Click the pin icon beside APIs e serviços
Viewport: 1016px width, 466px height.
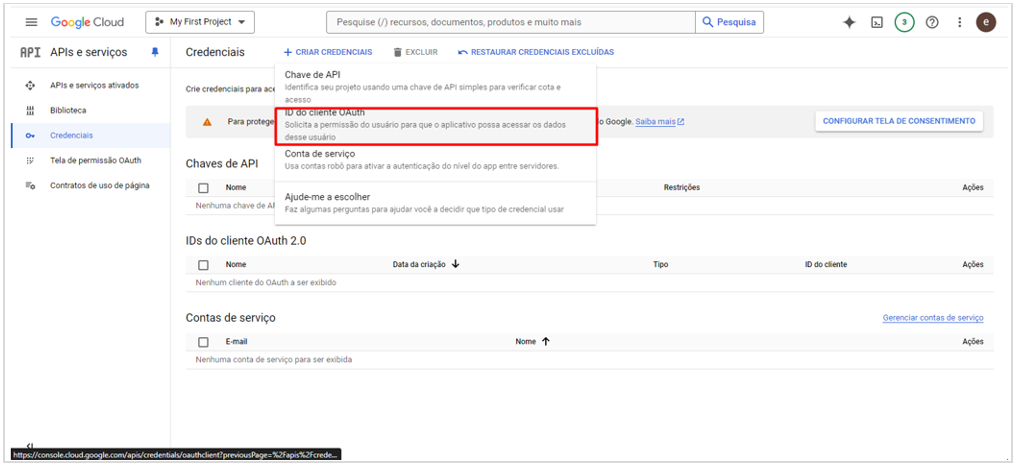point(155,52)
